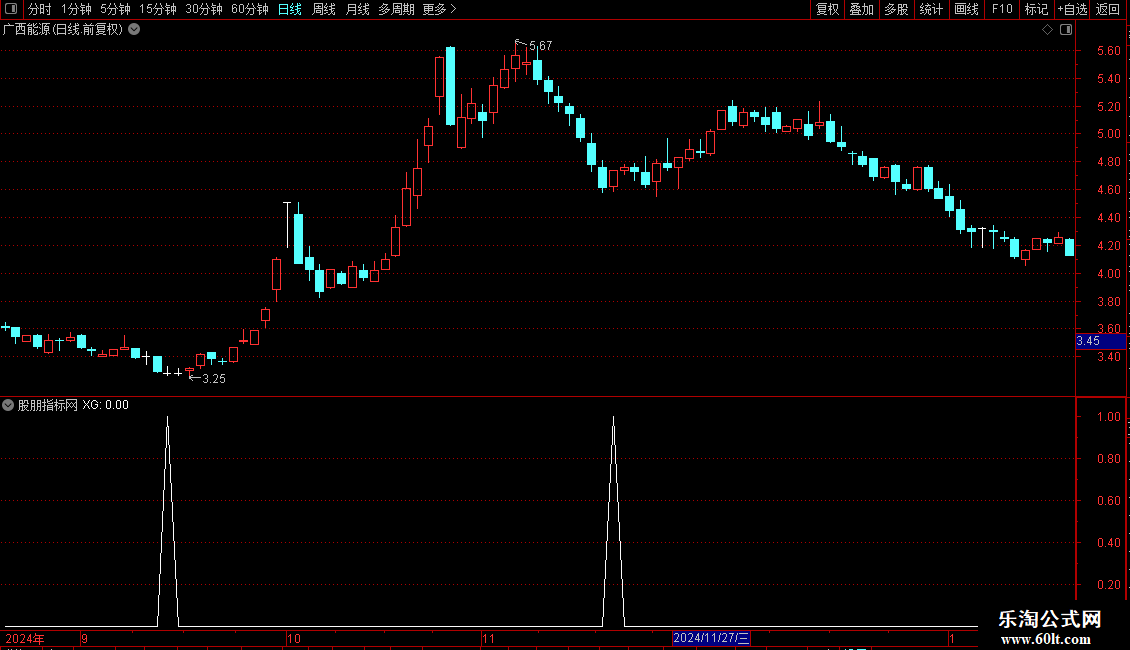The width and height of the screenshot is (1130, 650).
Task: Click the month 10 marker on time axis
Action: coord(293,638)
